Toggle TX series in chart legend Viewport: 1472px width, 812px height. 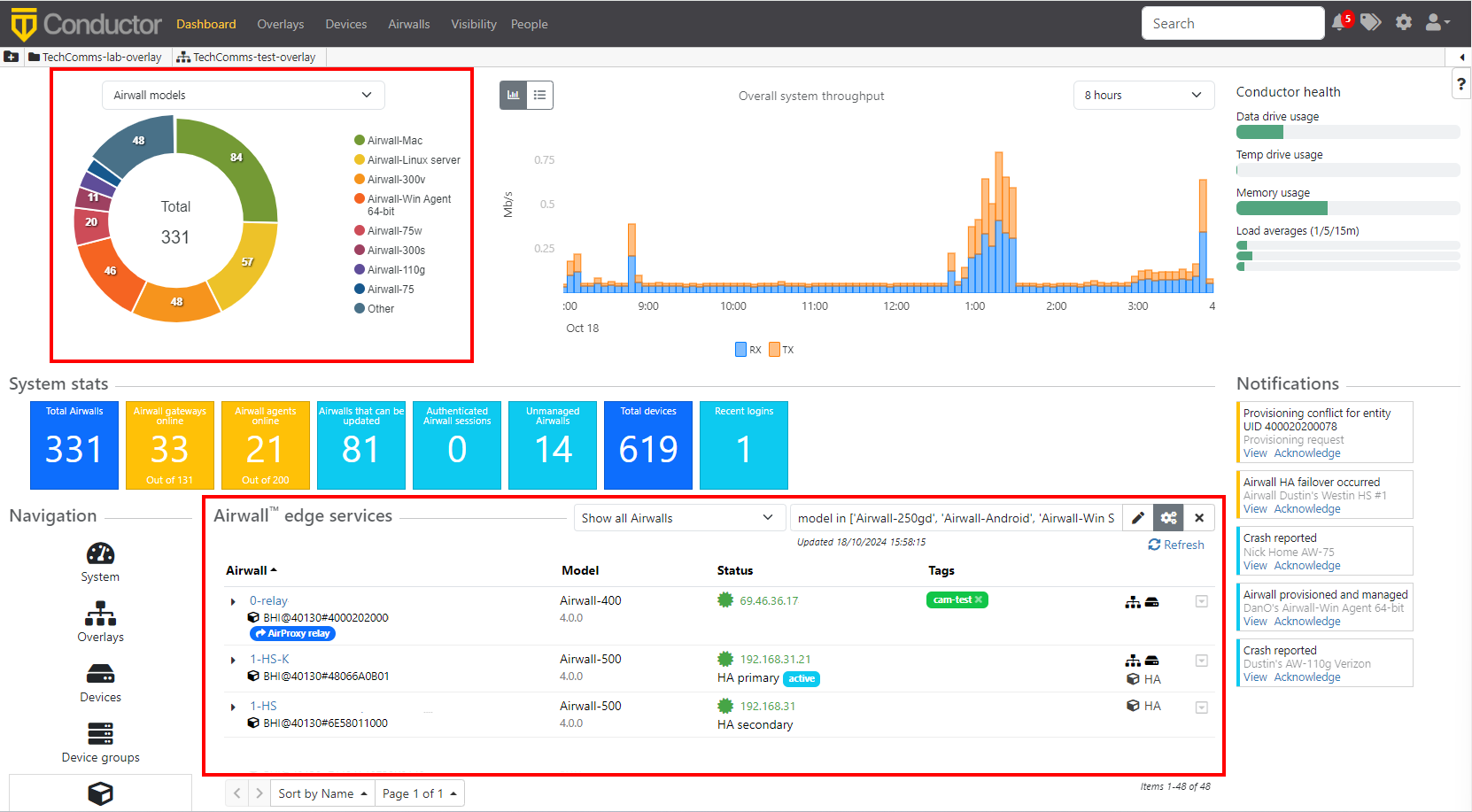(x=781, y=350)
